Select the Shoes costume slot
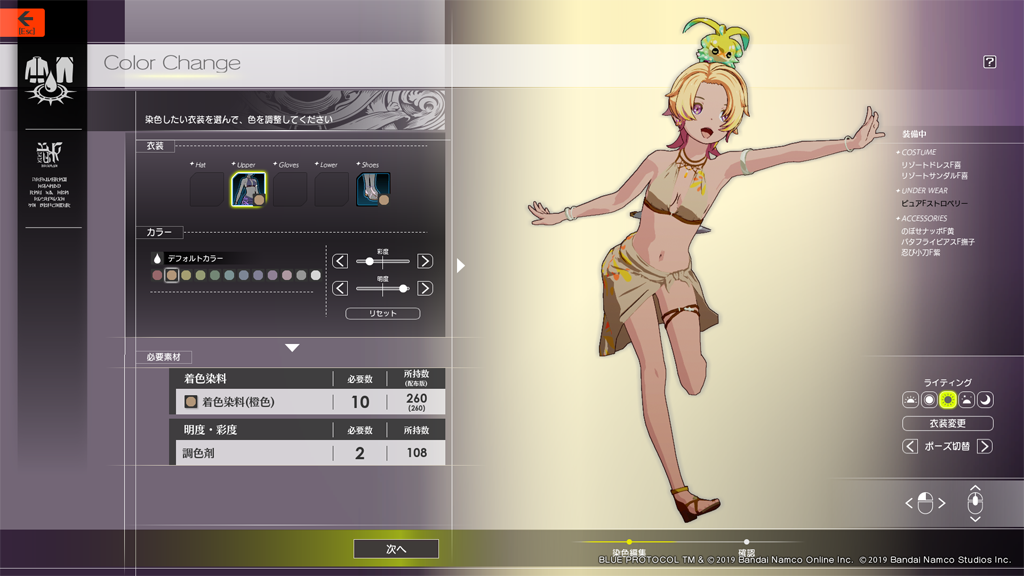 (x=373, y=189)
